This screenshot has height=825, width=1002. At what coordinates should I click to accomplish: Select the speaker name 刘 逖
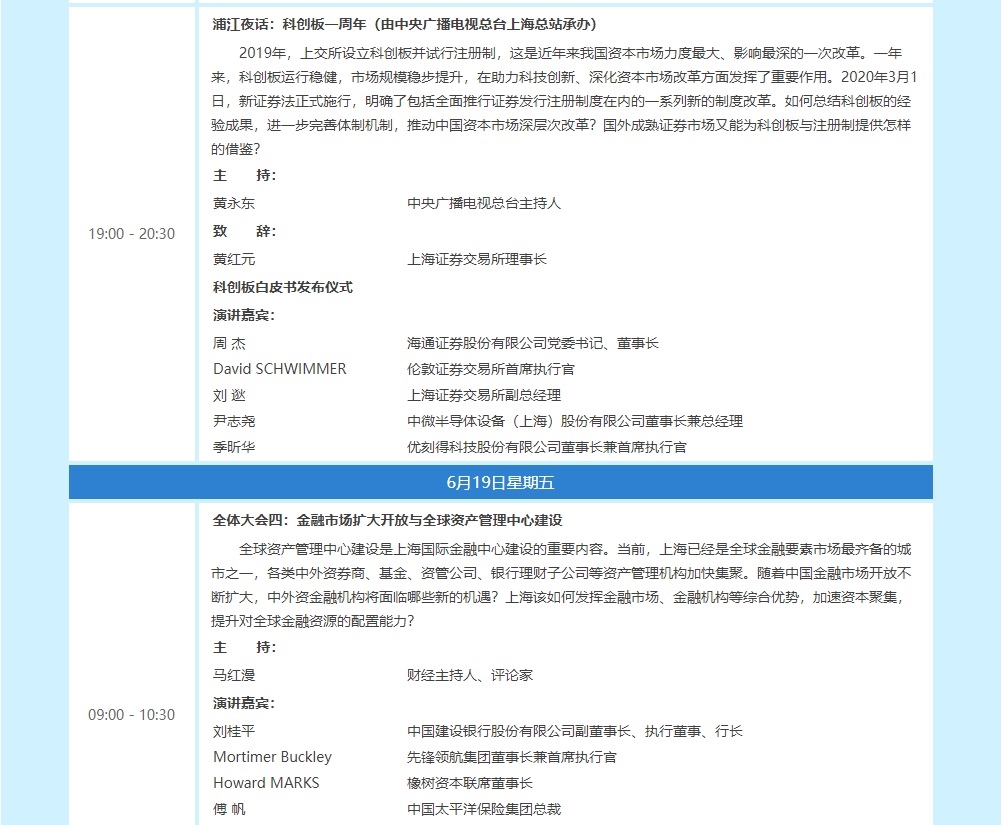click(x=229, y=396)
